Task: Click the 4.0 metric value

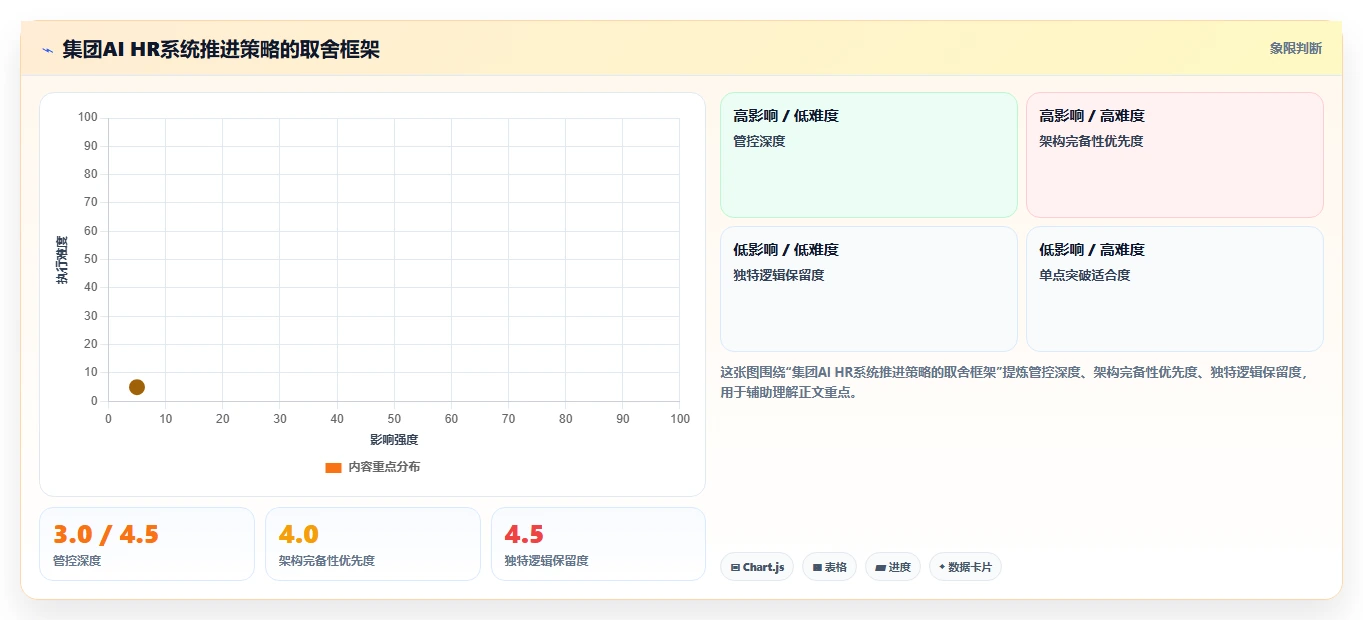Action: 299,534
